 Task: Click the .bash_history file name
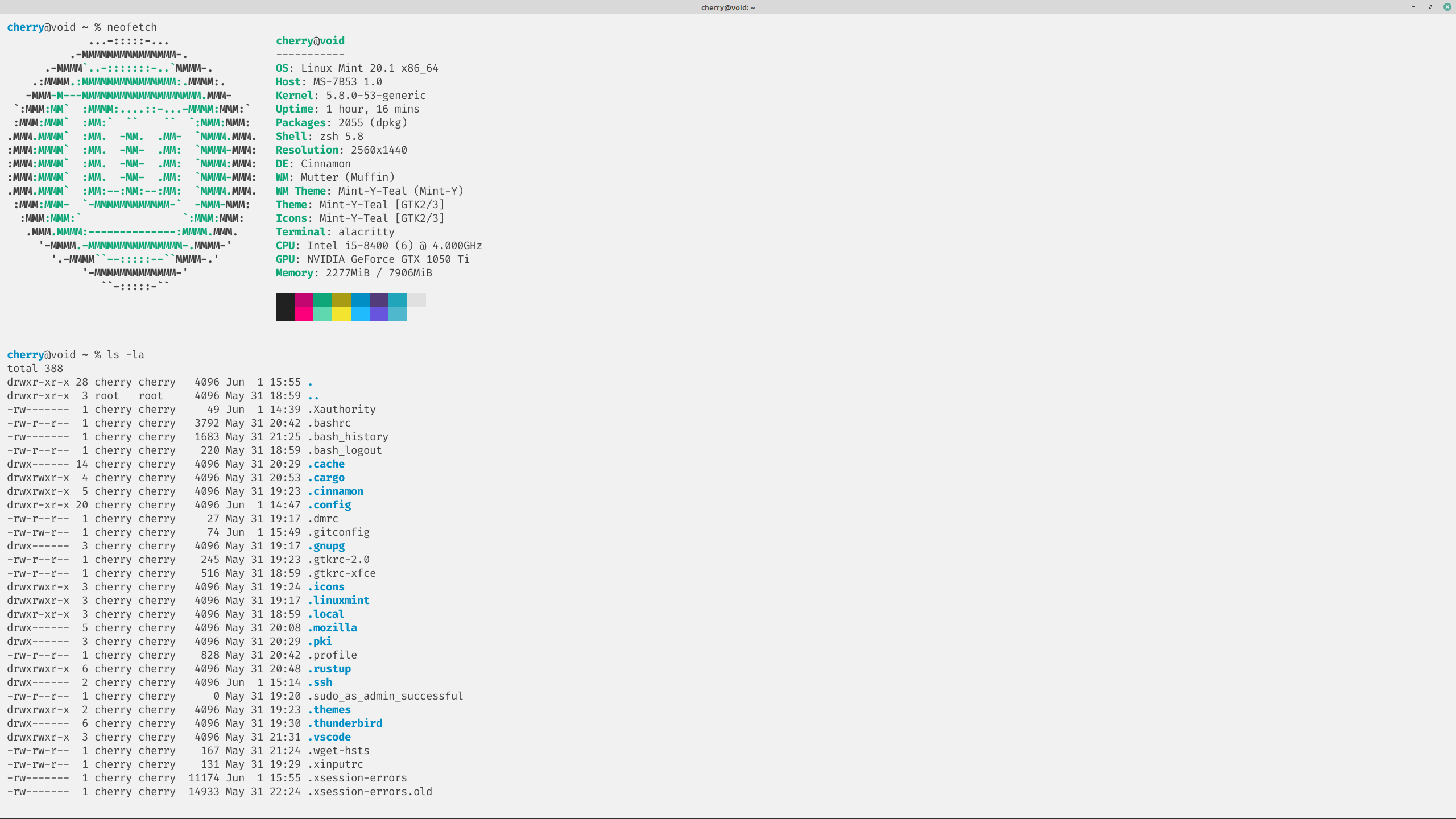click(348, 437)
